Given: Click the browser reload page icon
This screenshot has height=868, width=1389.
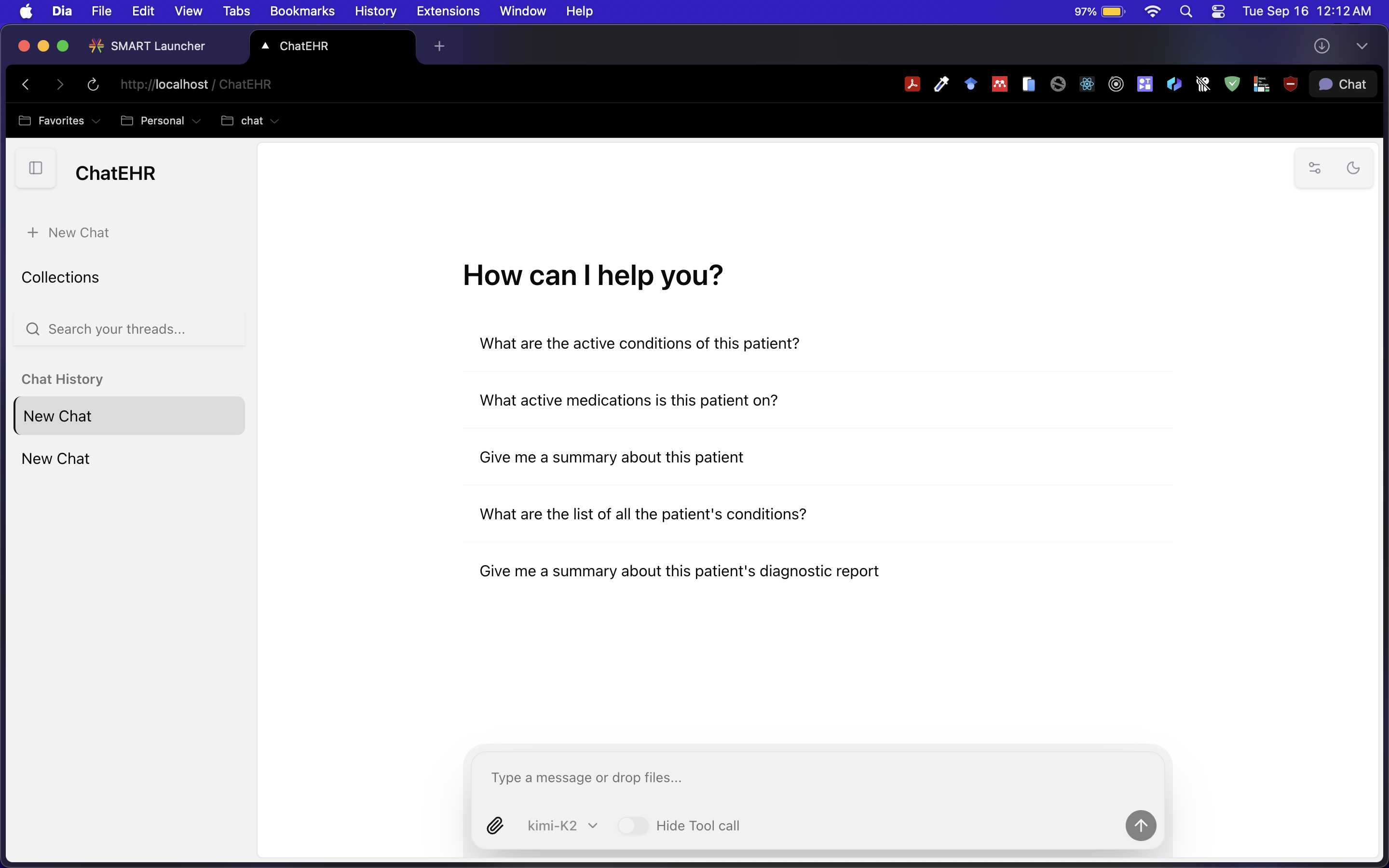Looking at the screenshot, I should (93, 84).
